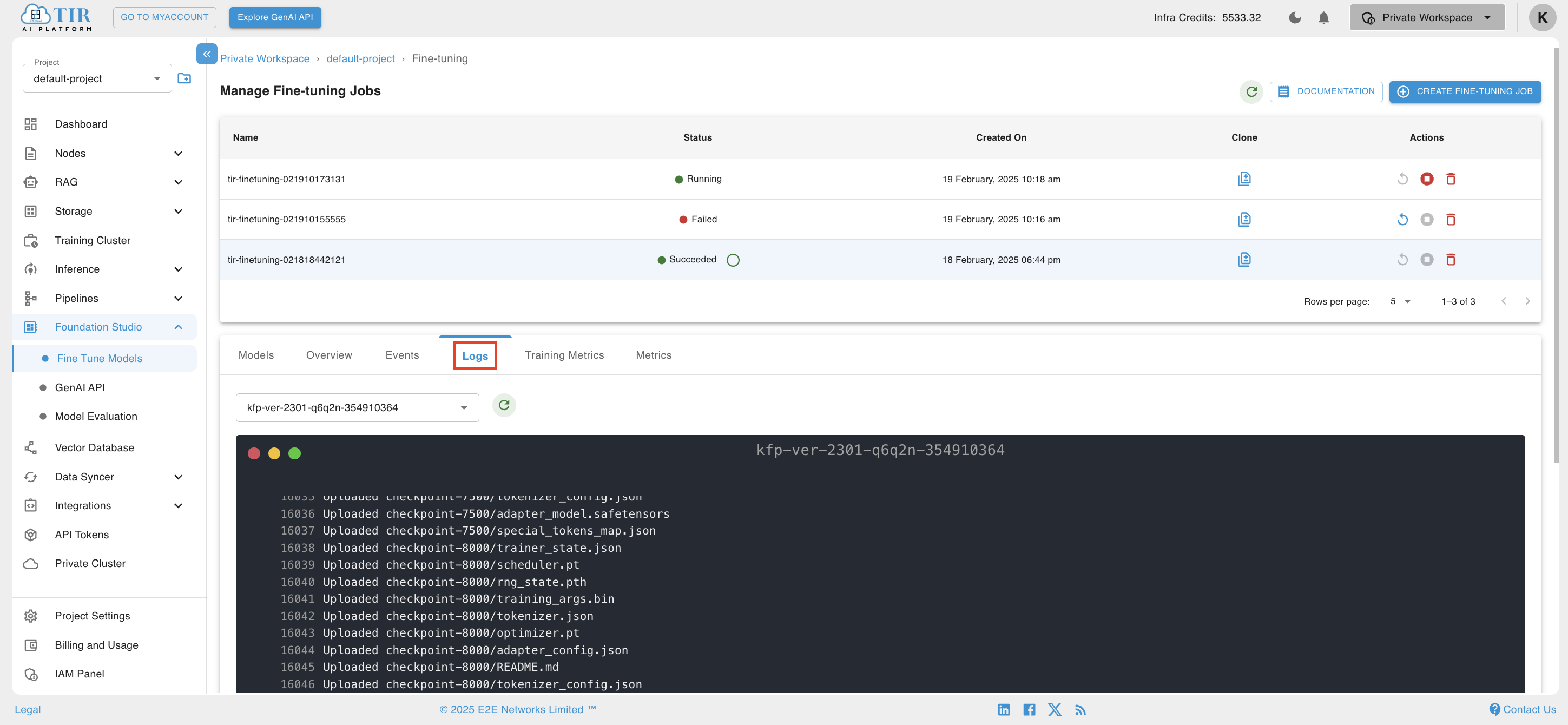Expand the RAG menu

pos(103,182)
